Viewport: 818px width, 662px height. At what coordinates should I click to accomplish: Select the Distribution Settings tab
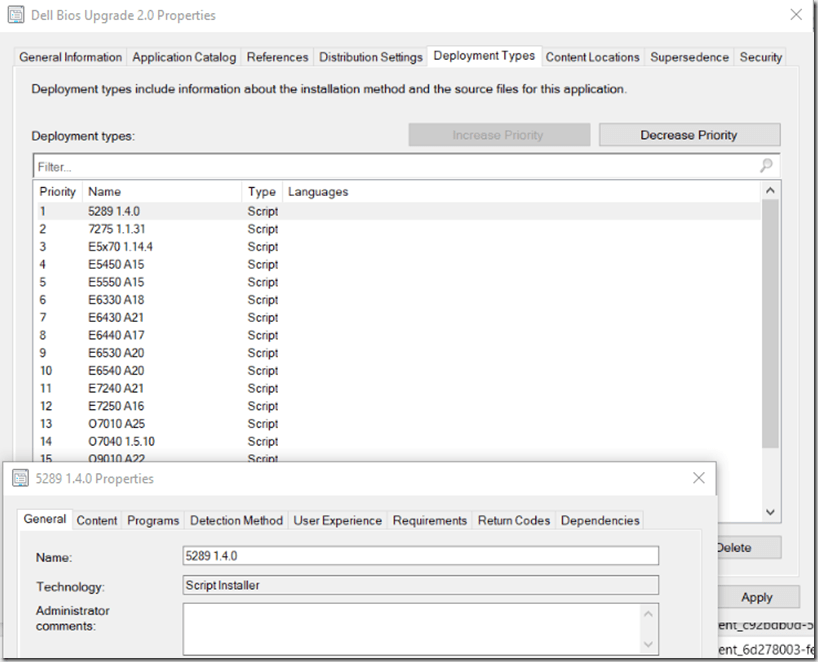[x=370, y=57]
